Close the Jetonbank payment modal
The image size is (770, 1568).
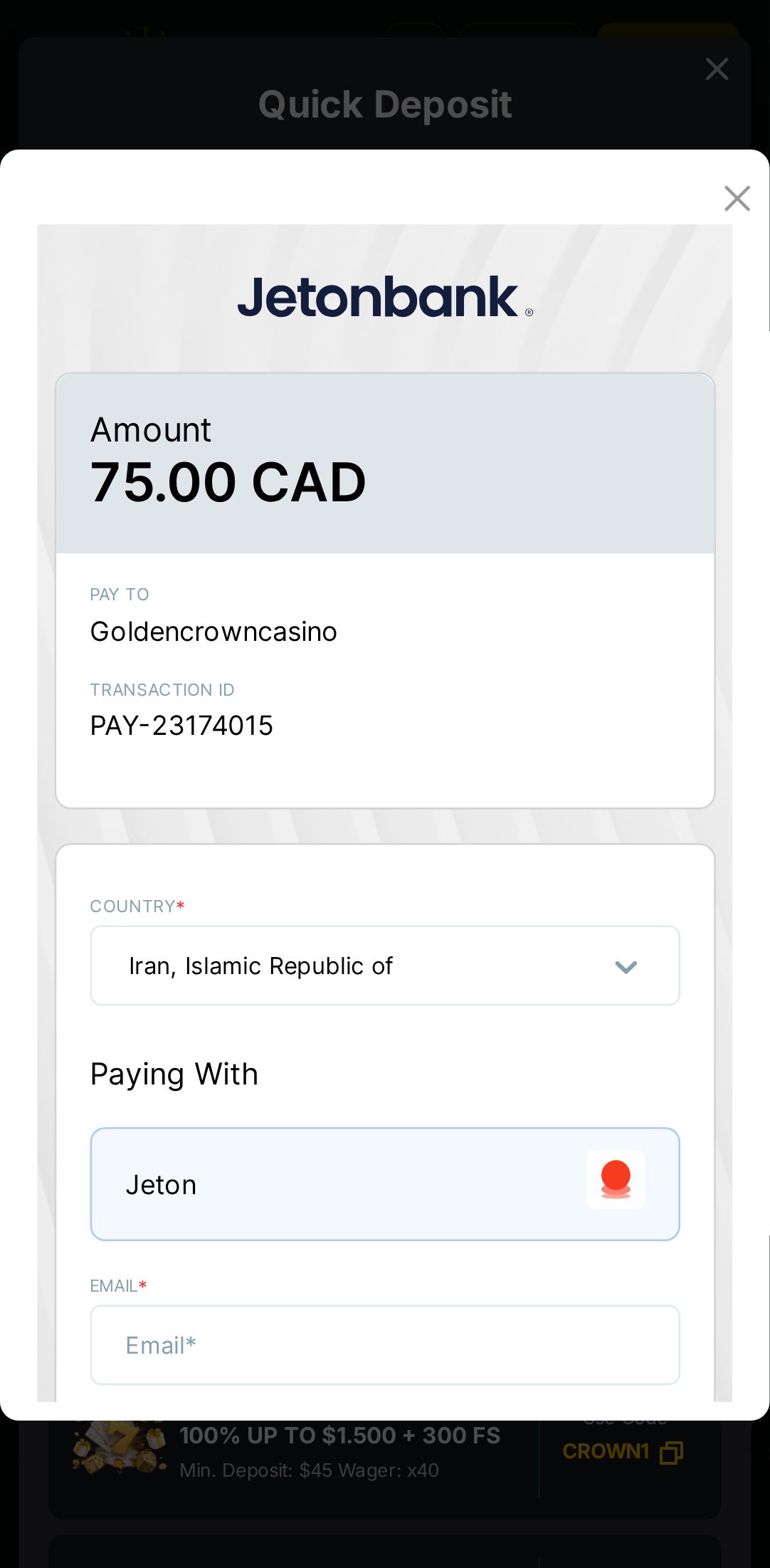tap(737, 199)
